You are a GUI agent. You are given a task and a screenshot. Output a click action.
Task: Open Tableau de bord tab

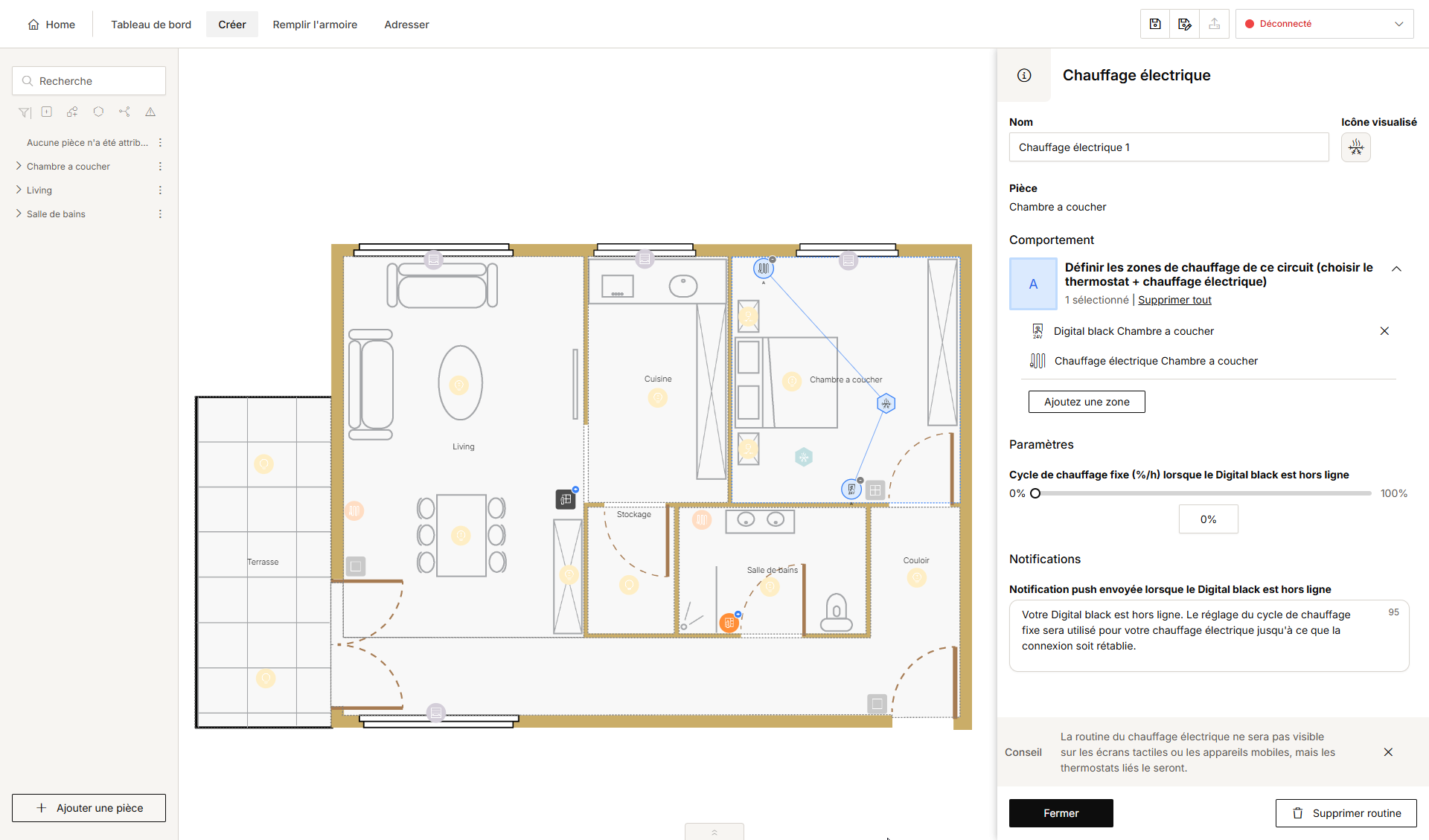point(151,25)
